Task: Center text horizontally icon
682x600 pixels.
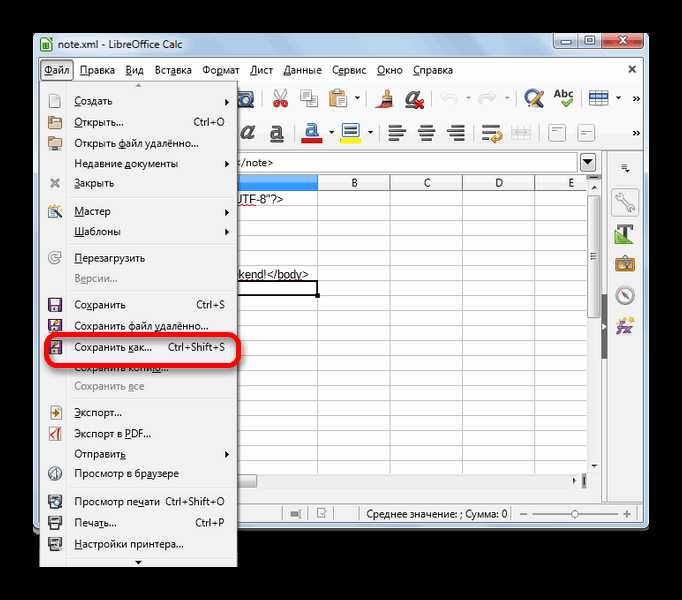Action: click(x=426, y=133)
